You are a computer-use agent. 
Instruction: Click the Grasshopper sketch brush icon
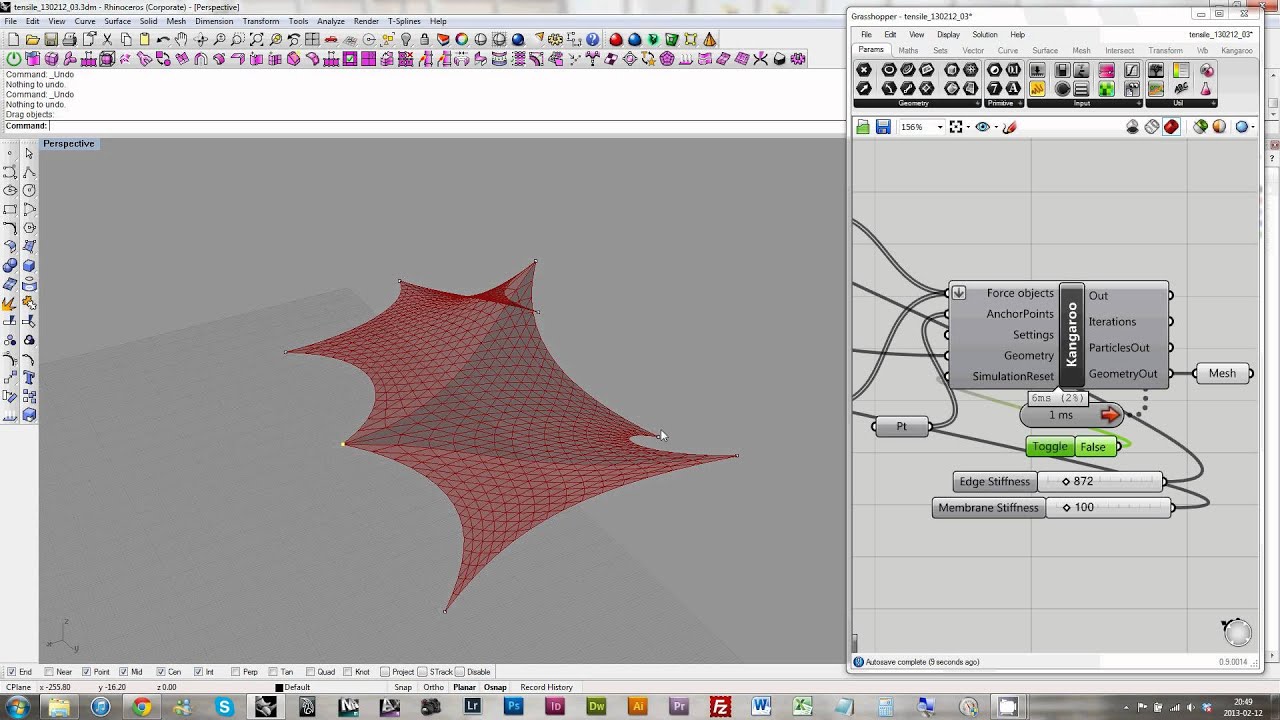(x=1009, y=127)
